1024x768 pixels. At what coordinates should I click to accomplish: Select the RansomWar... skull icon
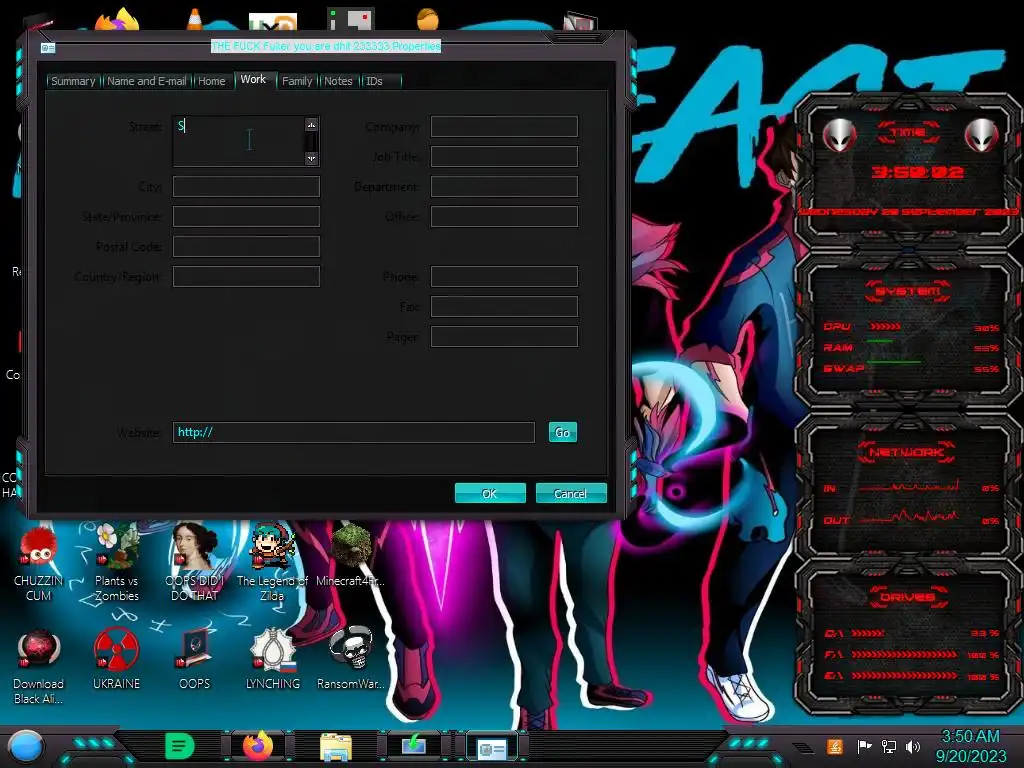[x=351, y=660]
